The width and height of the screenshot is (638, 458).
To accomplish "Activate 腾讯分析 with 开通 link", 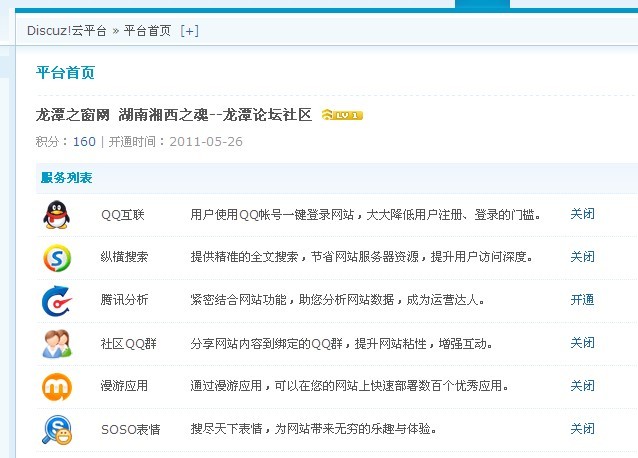I will 582,300.
